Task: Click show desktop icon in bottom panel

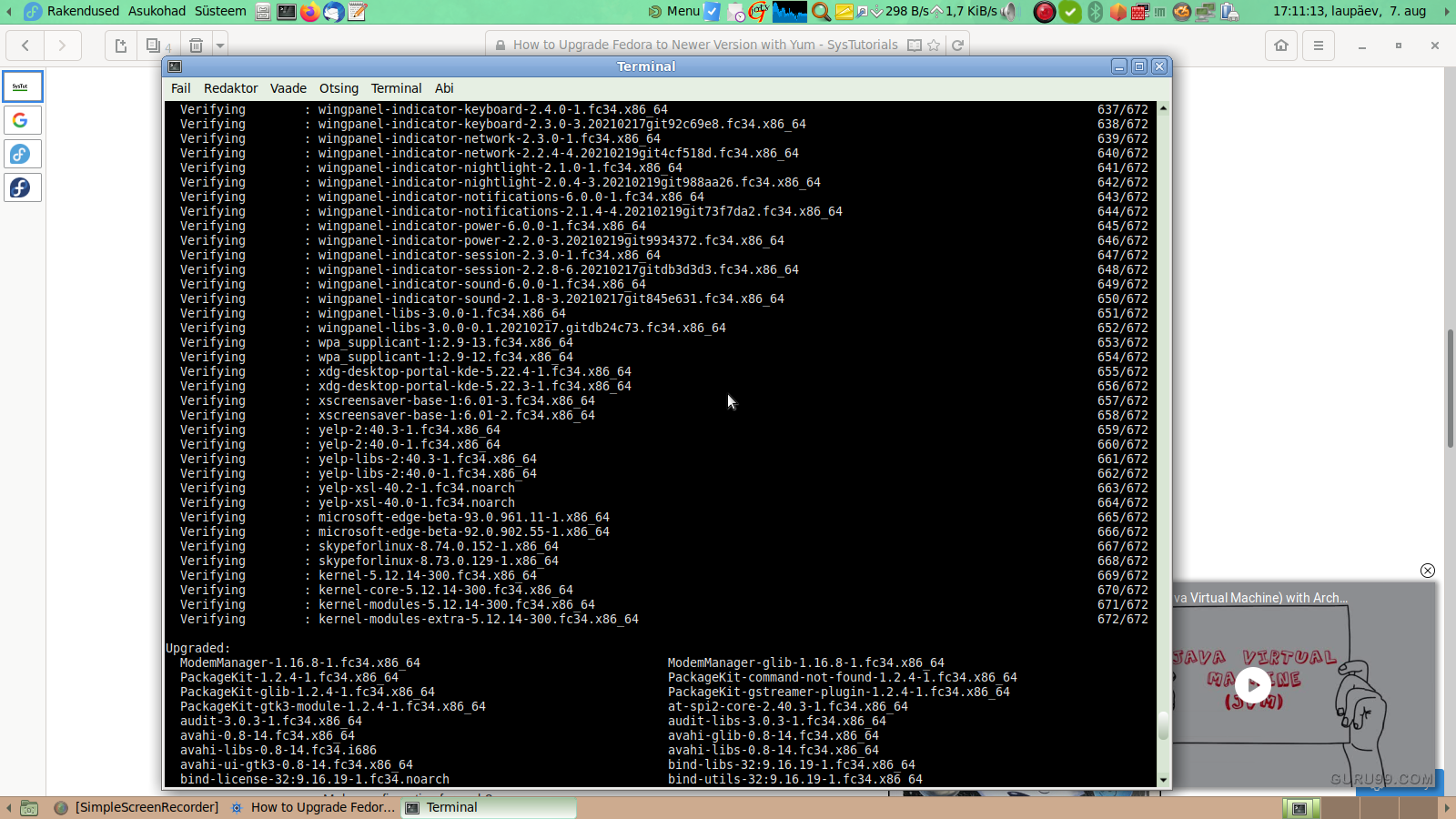Action: [x=29, y=808]
